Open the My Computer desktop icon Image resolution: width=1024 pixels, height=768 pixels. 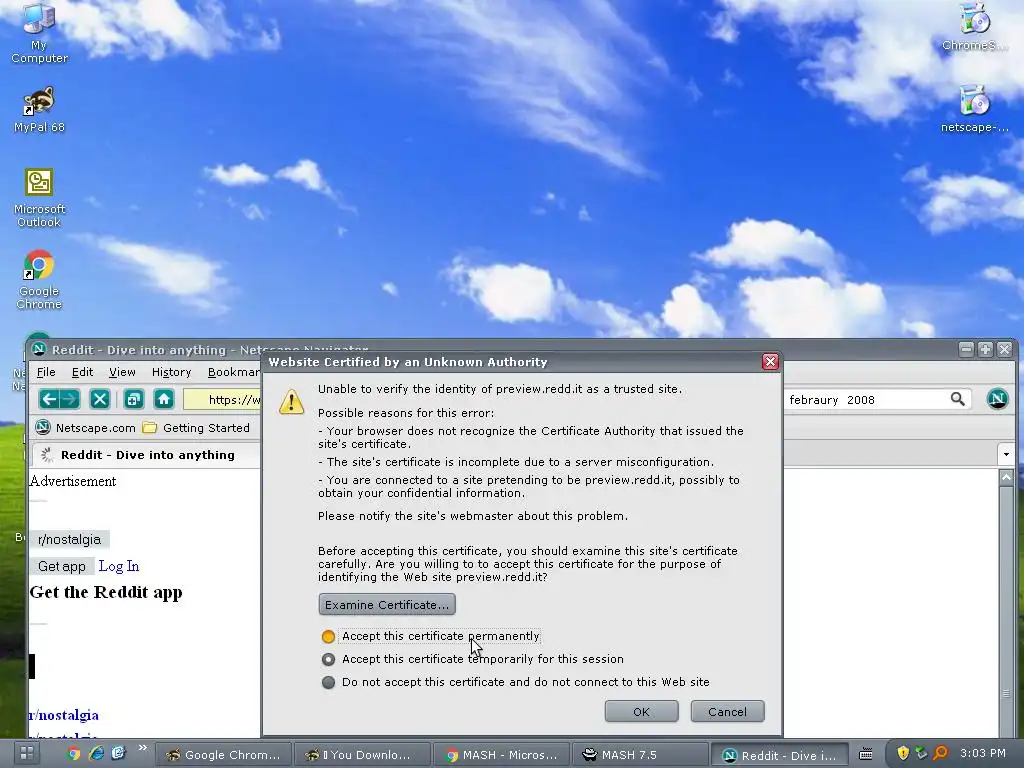tap(39, 33)
